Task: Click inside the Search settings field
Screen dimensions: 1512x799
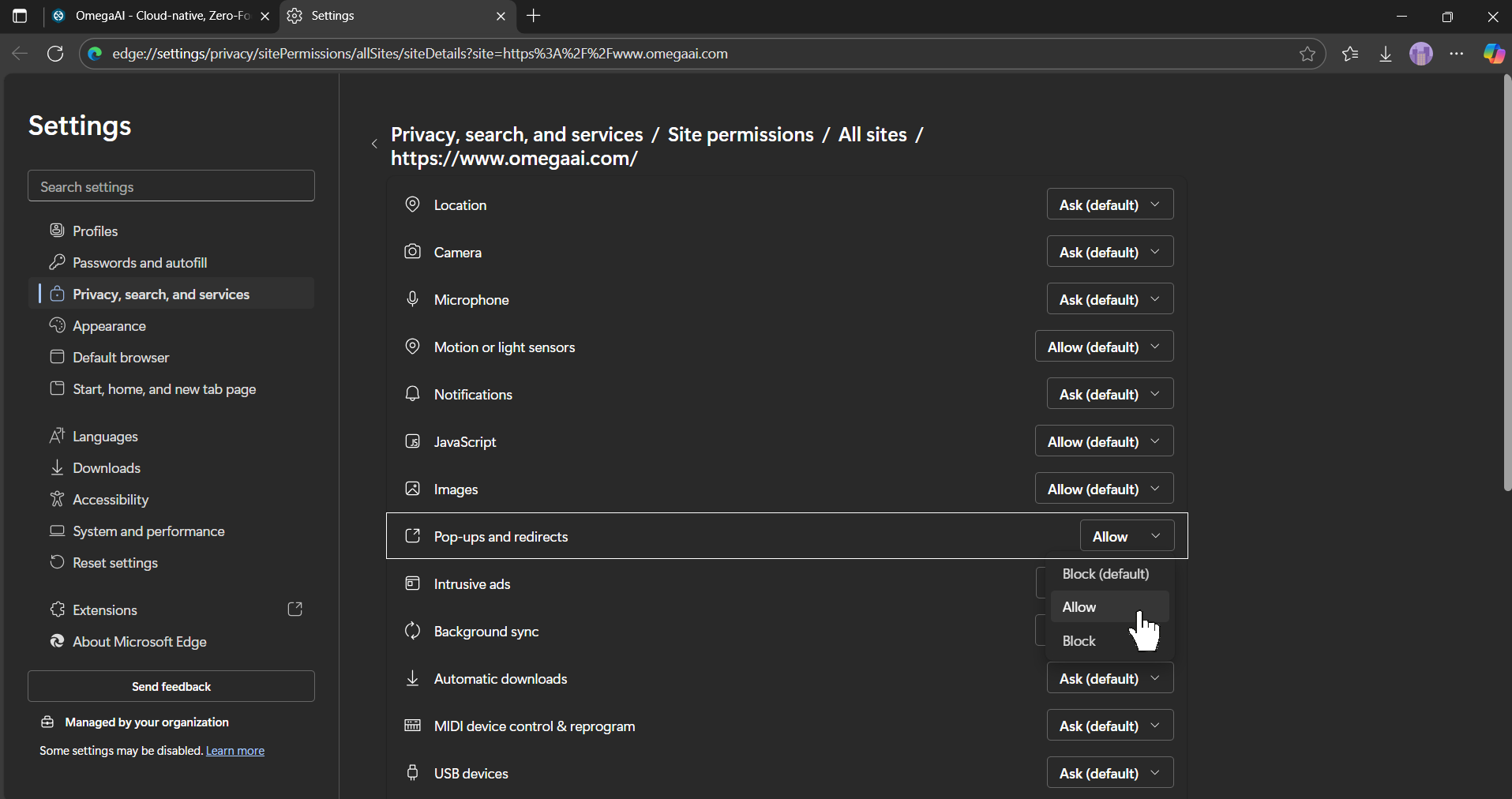Action: [x=171, y=186]
